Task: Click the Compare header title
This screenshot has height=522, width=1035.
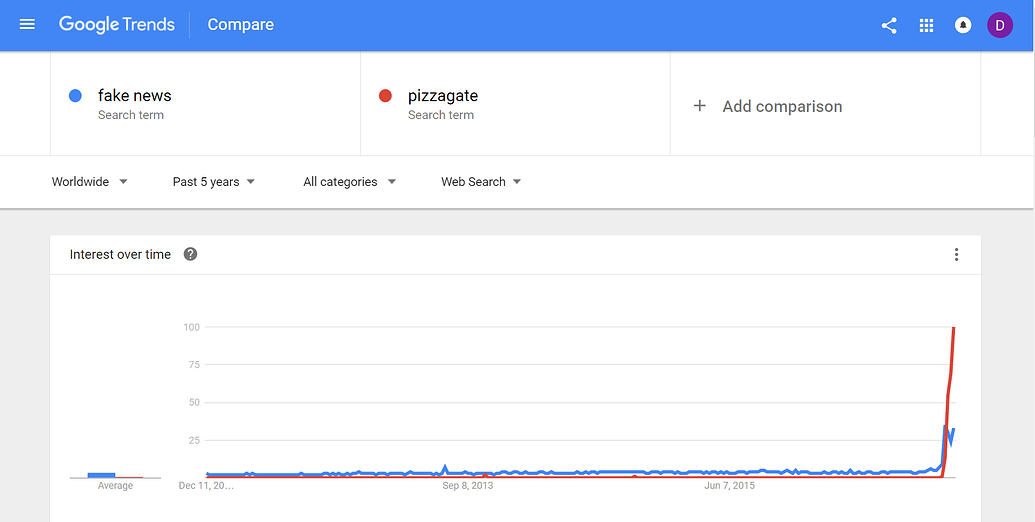Action: click(x=240, y=25)
